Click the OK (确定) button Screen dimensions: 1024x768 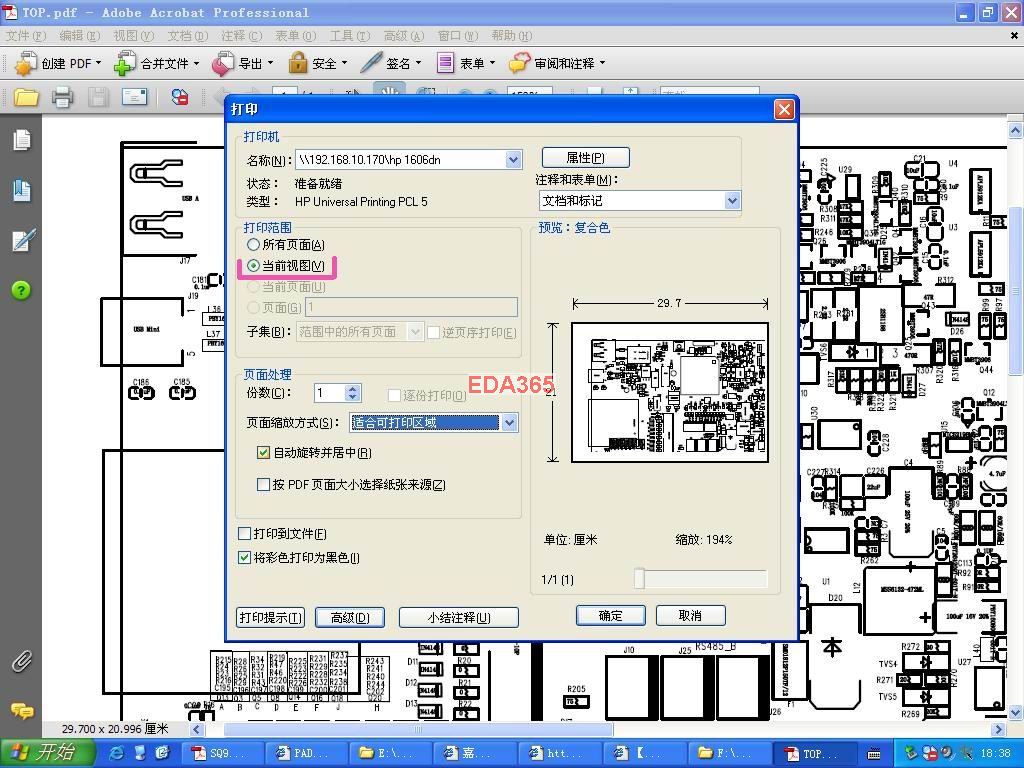point(611,616)
